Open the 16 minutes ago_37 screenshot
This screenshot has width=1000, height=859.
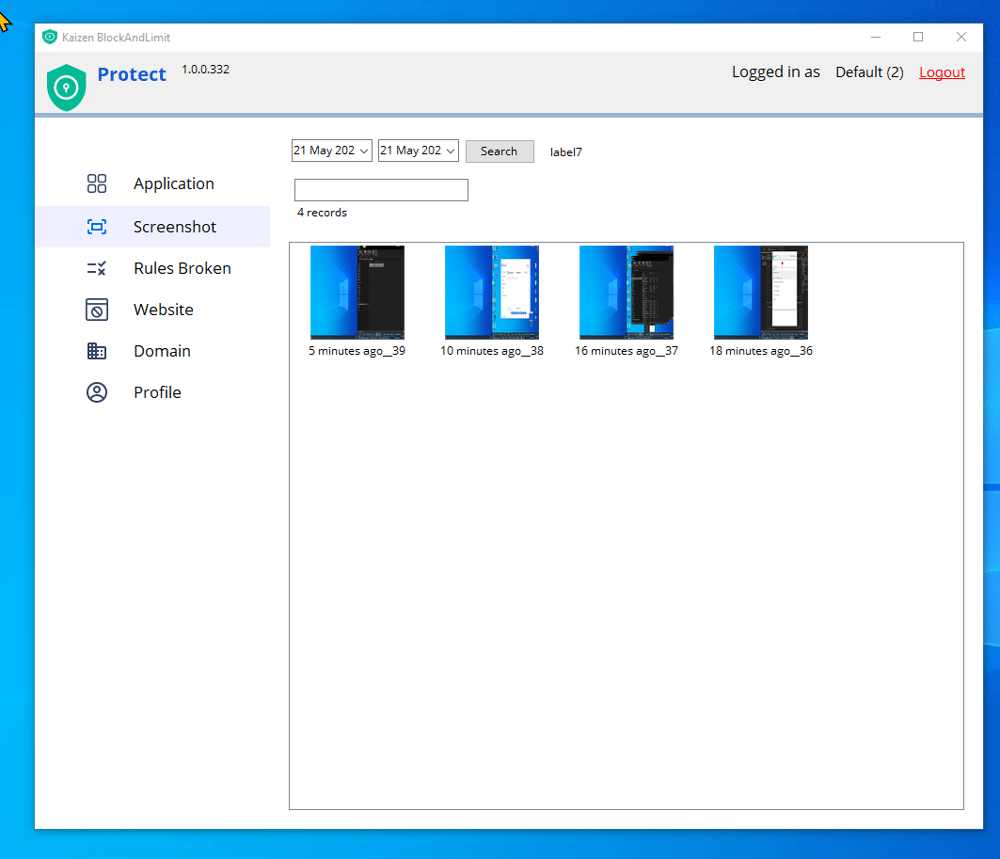626,293
